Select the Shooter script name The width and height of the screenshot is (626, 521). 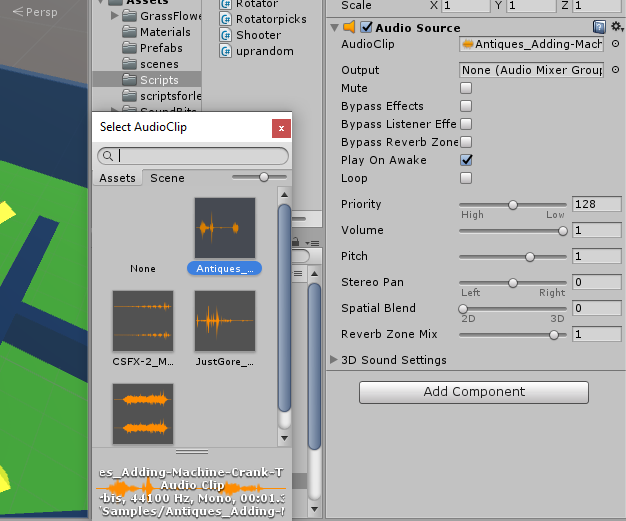259,35
